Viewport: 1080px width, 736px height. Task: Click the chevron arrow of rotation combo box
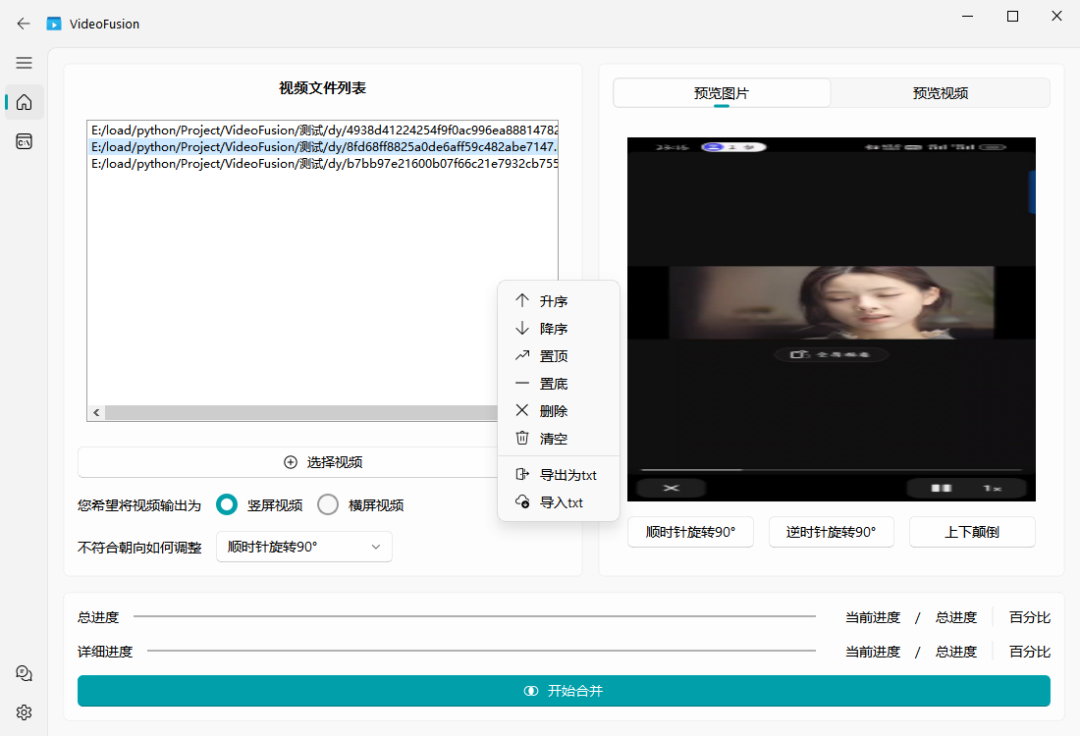[x=376, y=547]
